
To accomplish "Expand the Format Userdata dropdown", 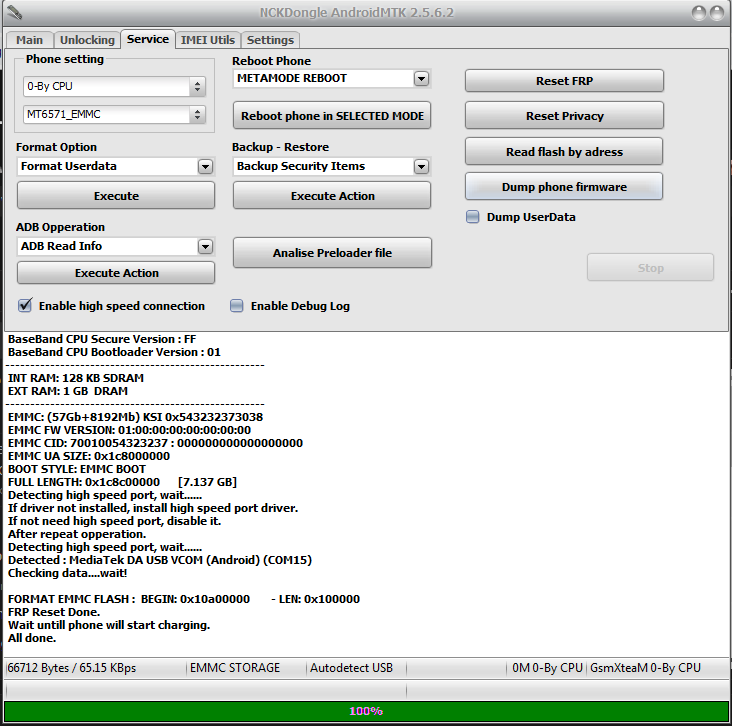I will (x=205, y=167).
